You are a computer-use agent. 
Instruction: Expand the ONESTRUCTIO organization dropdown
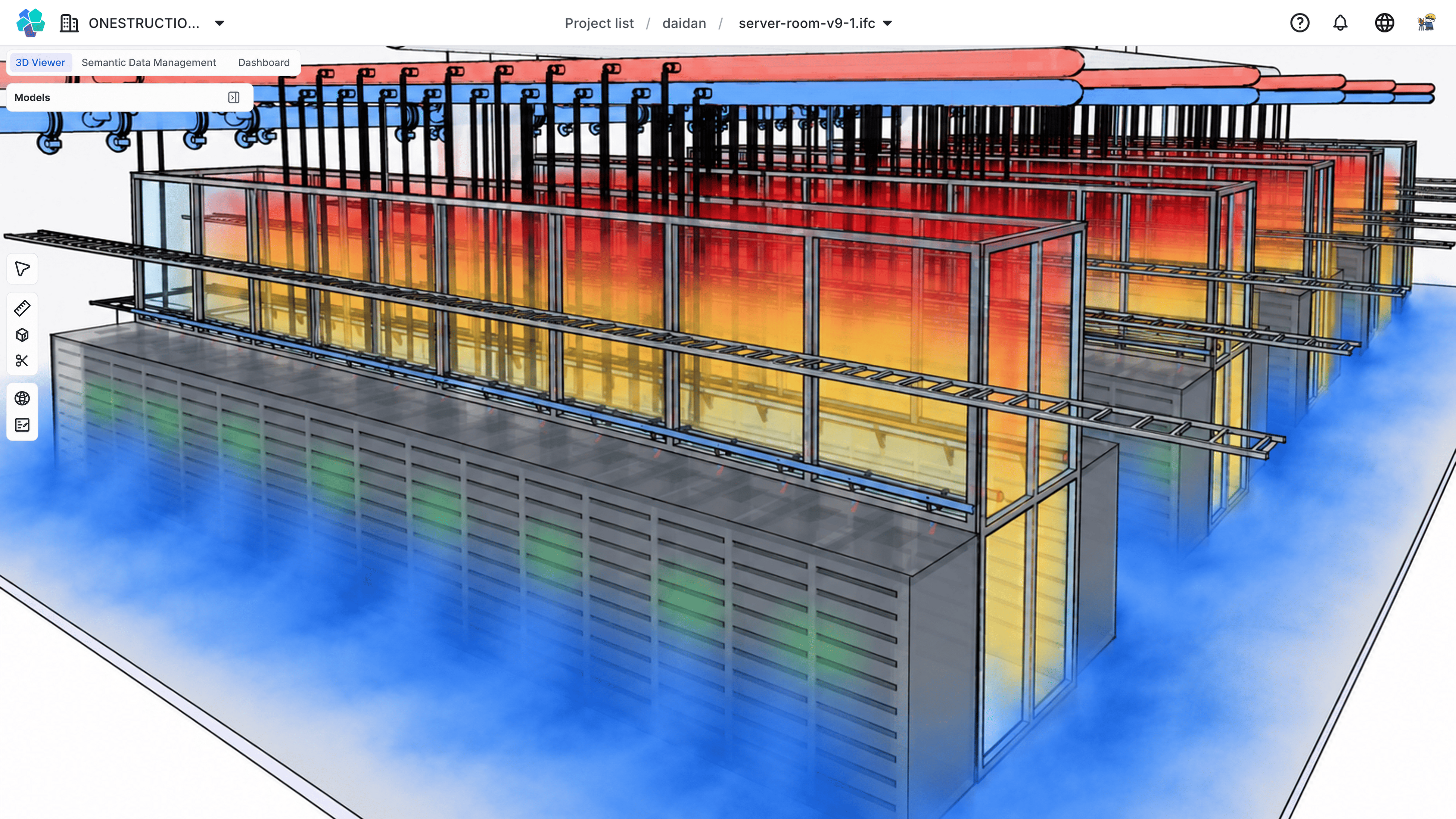[219, 23]
